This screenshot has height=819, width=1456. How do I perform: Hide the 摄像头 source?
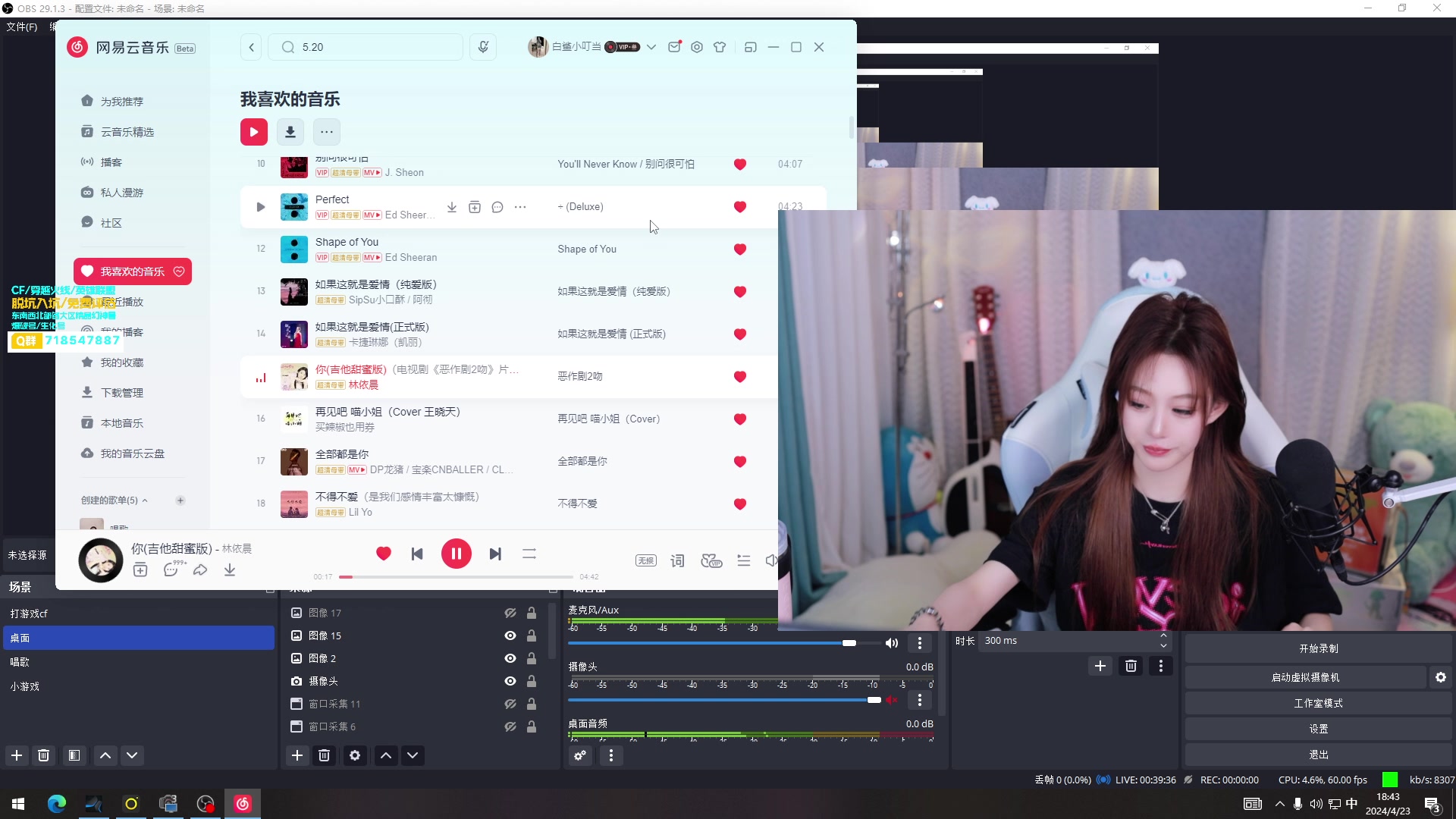click(510, 681)
